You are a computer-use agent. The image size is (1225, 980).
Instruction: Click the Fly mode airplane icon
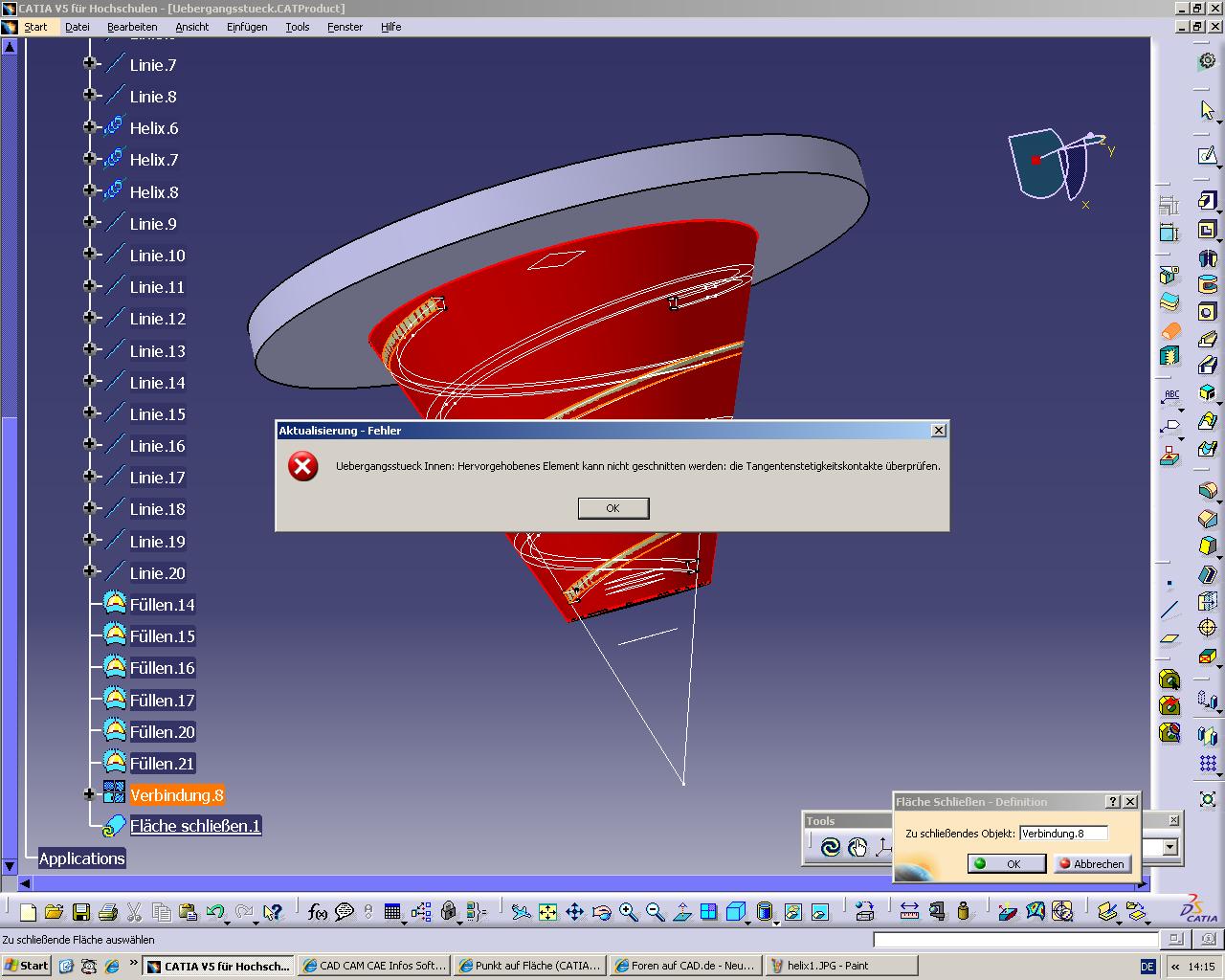tap(521, 912)
